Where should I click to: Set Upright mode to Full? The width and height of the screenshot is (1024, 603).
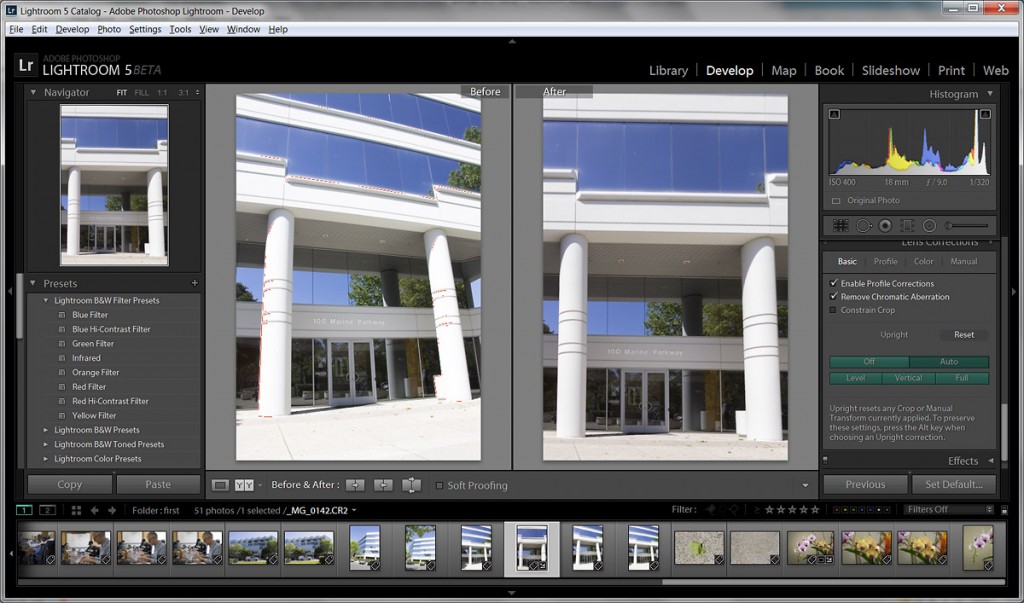(x=962, y=378)
